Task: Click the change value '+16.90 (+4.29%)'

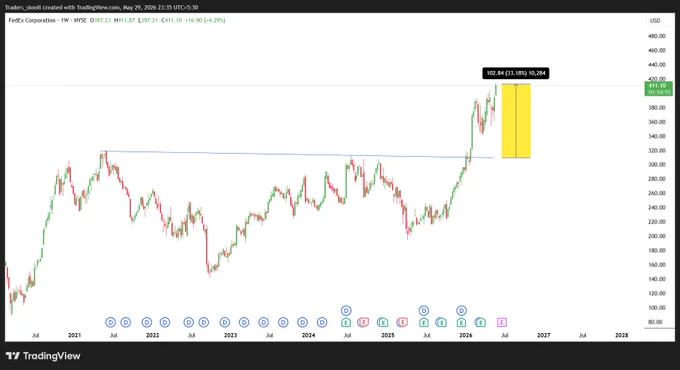Action: [205, 20]
